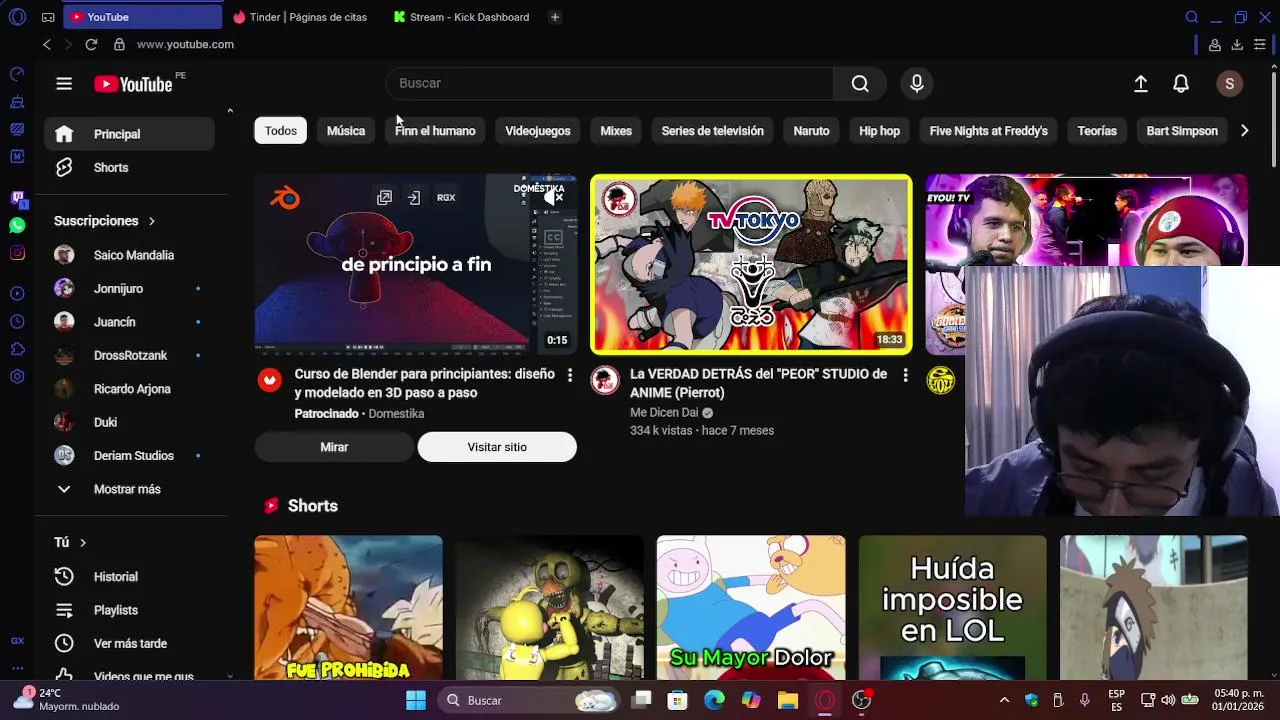
Task: Open Instagram in Opera sidebar
Action: pyautogui.click(x=17, y=253)
